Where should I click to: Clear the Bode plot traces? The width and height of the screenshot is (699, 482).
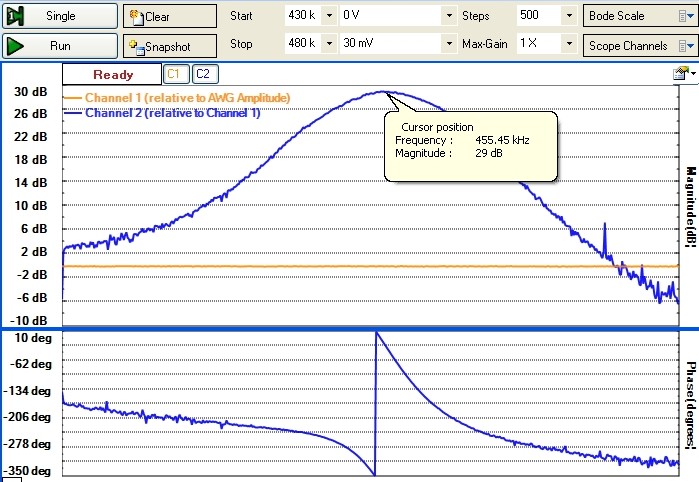tap(169, 16)
